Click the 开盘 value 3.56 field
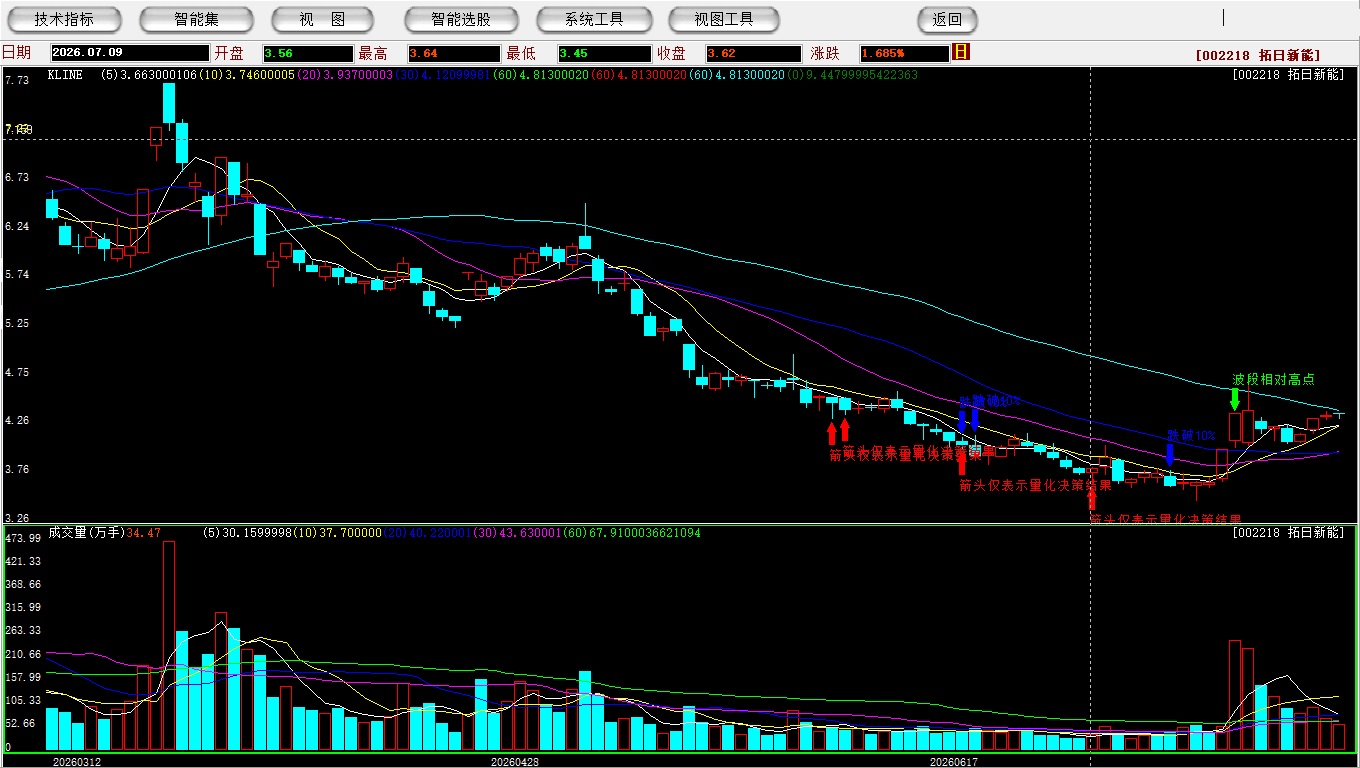Viewport: 1360px width, 768px height. 308,53
